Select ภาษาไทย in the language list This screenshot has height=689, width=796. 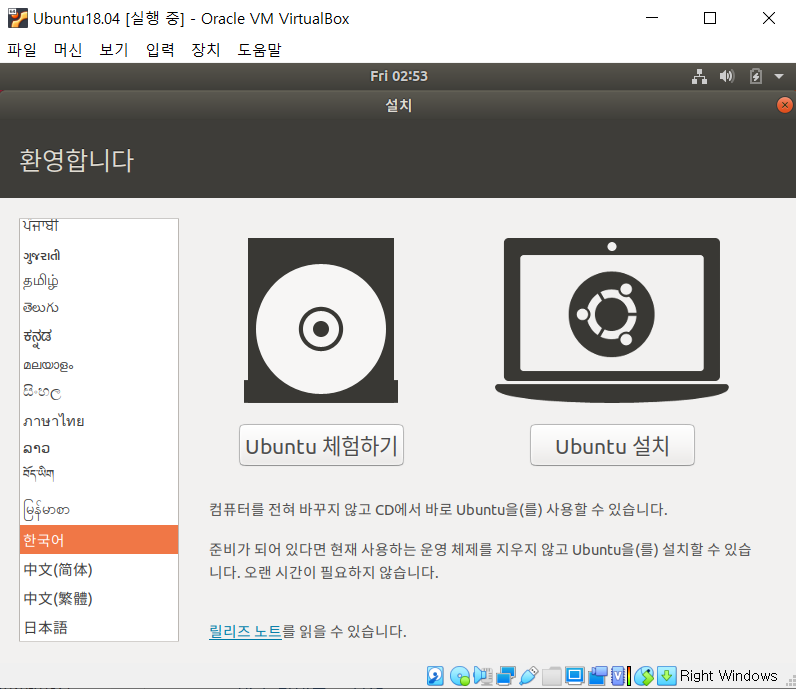pyautogui.click(x=99, y=420)
